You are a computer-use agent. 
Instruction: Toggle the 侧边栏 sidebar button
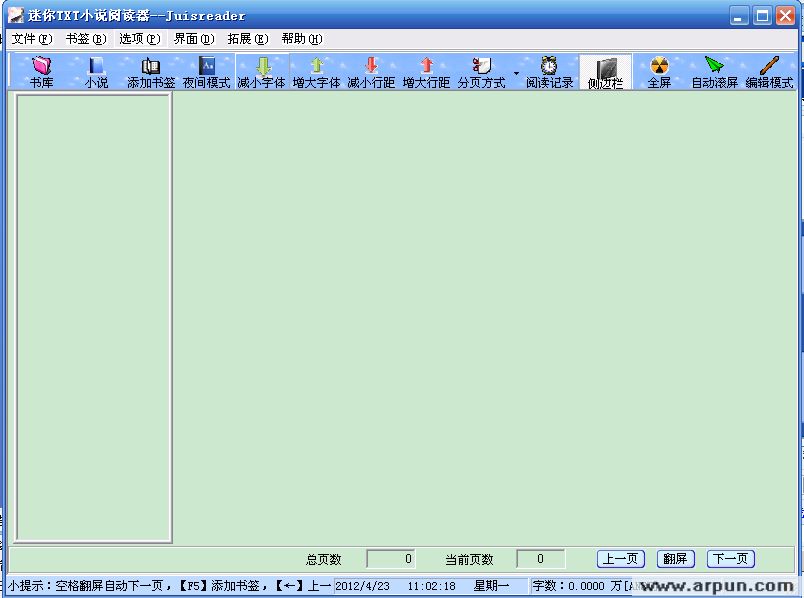(x=605, y=72)
